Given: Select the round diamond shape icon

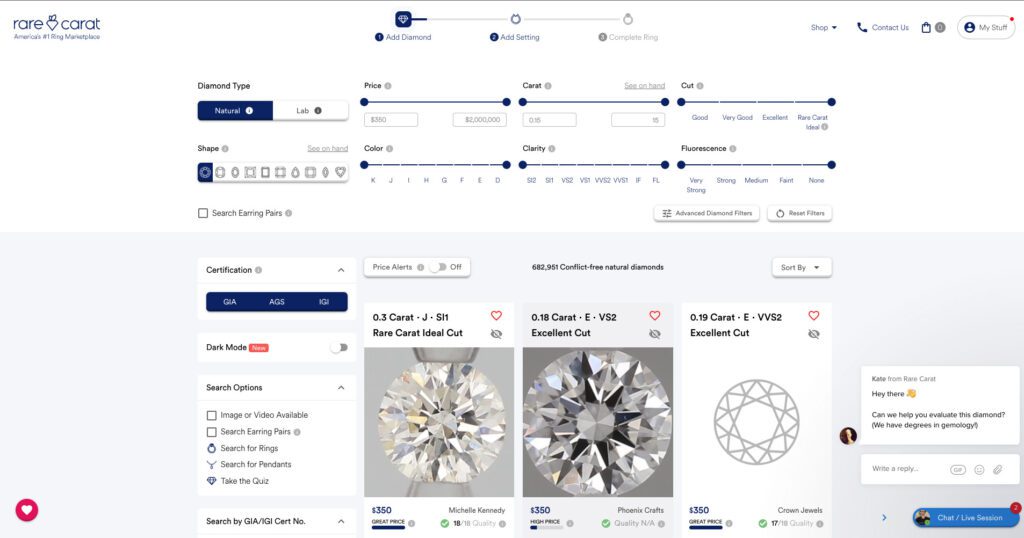Looking at the screenshot, I should pyautogui.click(x=205, y=172).
